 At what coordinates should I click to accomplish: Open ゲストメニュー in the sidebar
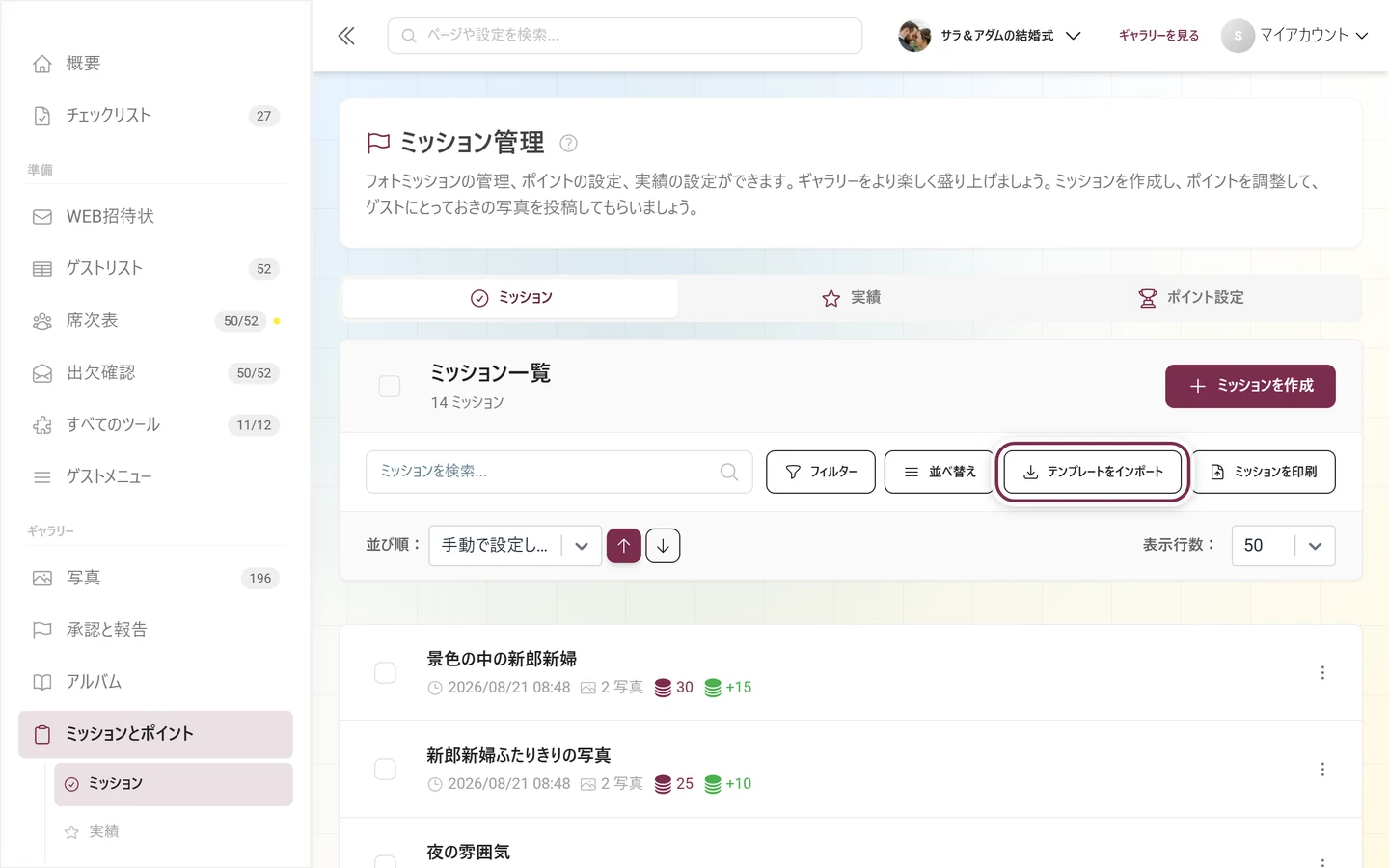point(154,477)
